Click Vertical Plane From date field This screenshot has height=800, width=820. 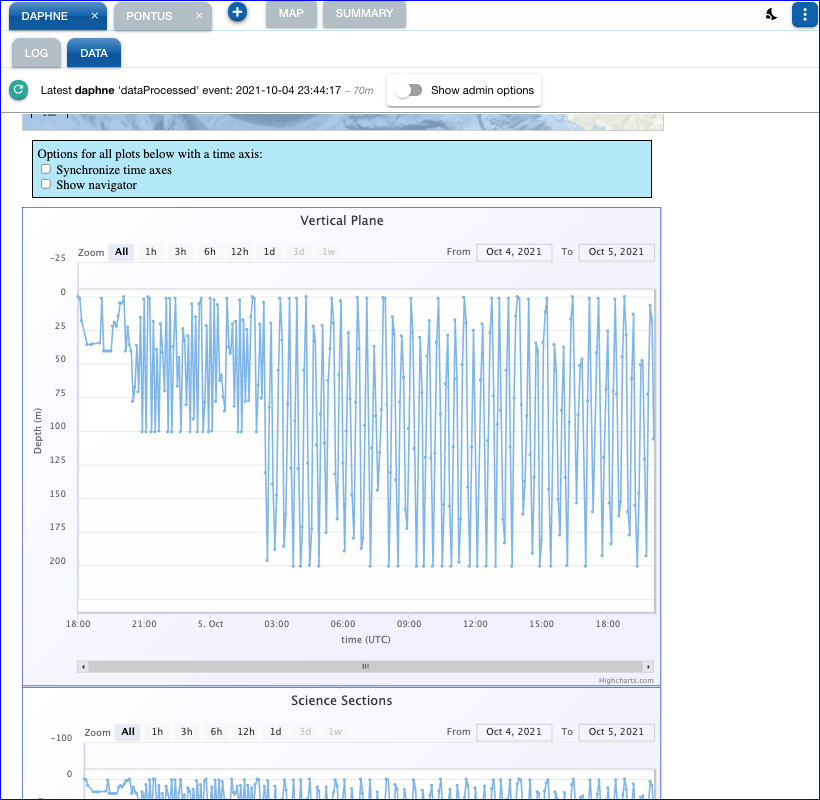coord(513,252)
